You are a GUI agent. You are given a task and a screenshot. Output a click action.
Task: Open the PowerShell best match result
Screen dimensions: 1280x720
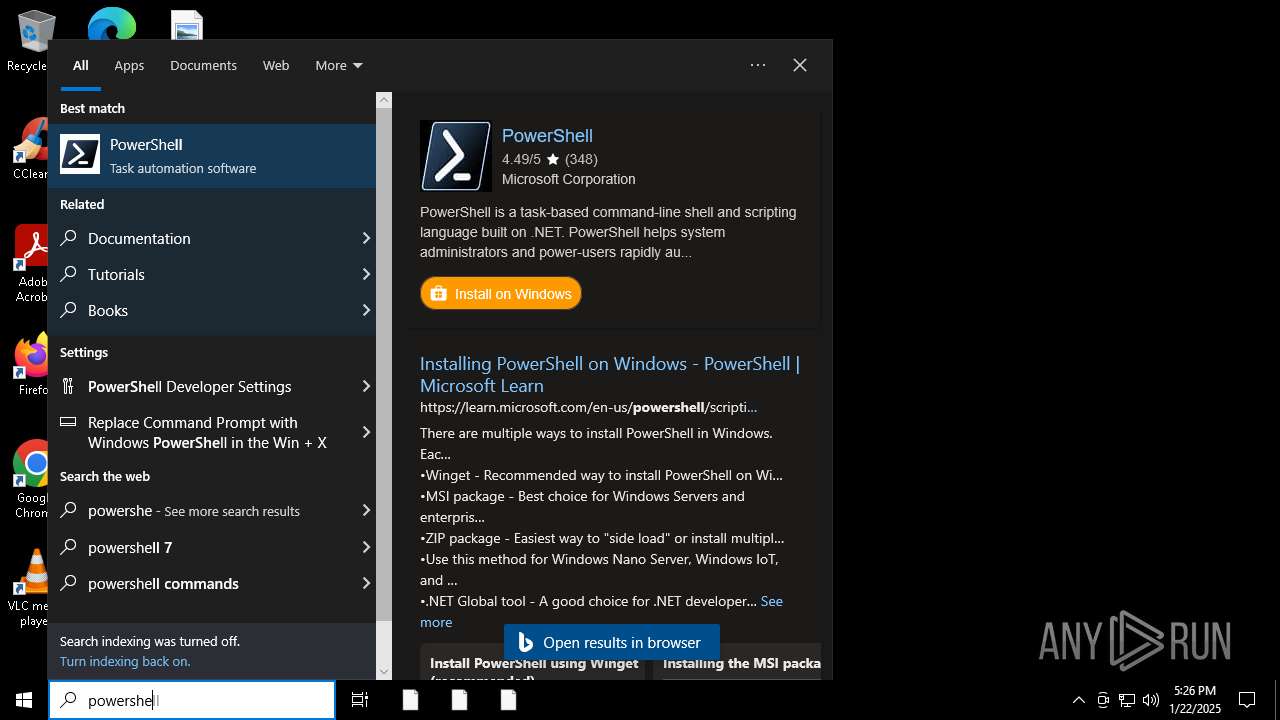click(212, 156)
